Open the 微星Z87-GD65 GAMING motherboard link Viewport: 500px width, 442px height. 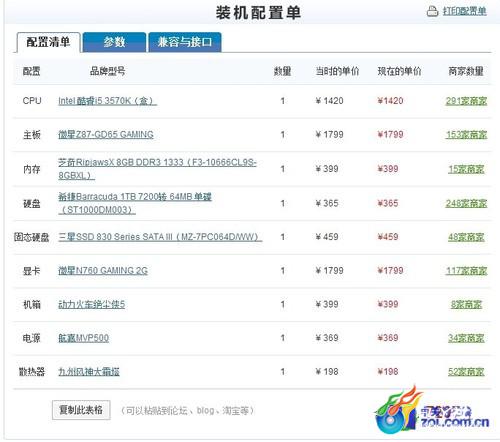tap(106, 135)
